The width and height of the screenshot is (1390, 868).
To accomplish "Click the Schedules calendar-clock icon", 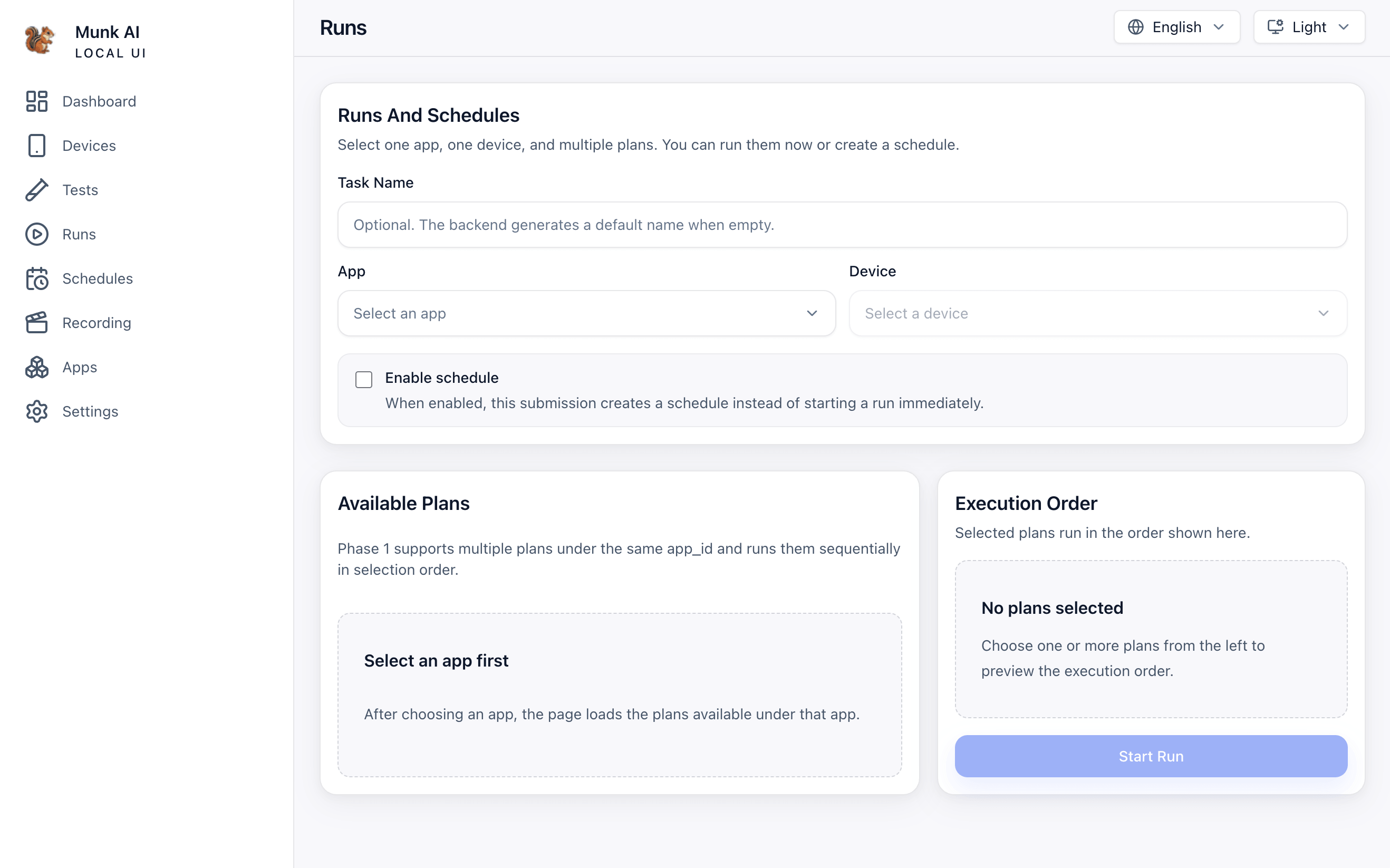I will pyautogui.click(x=37, y=278).
